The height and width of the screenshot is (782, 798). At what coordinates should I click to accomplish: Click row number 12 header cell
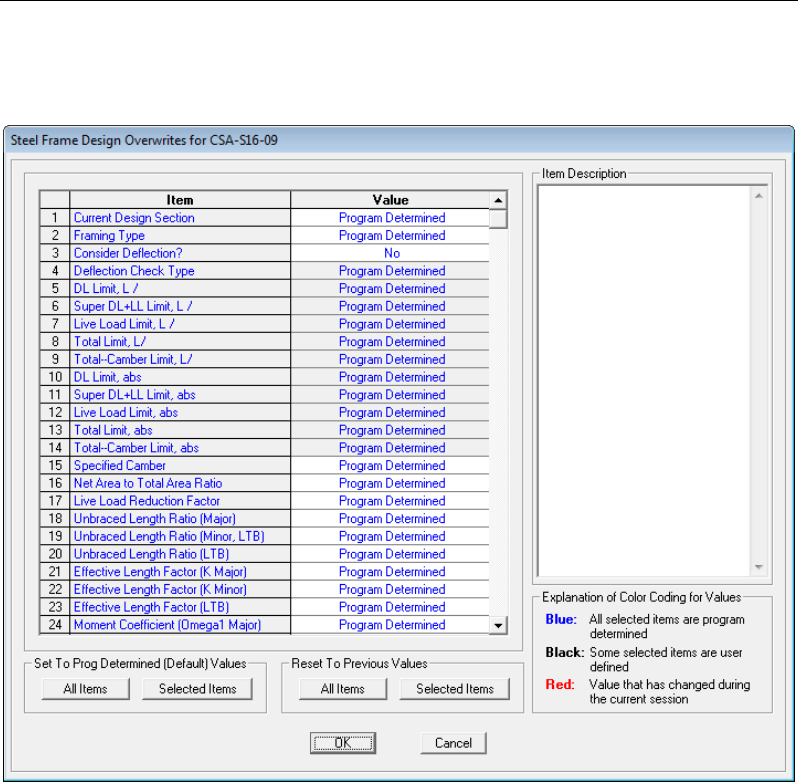click(x=55, y=413)
